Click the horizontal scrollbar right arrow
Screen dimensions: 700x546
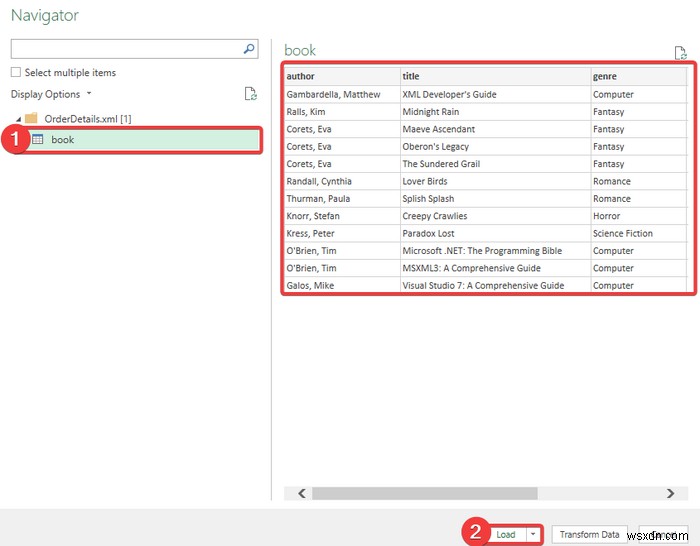point(671,493)
